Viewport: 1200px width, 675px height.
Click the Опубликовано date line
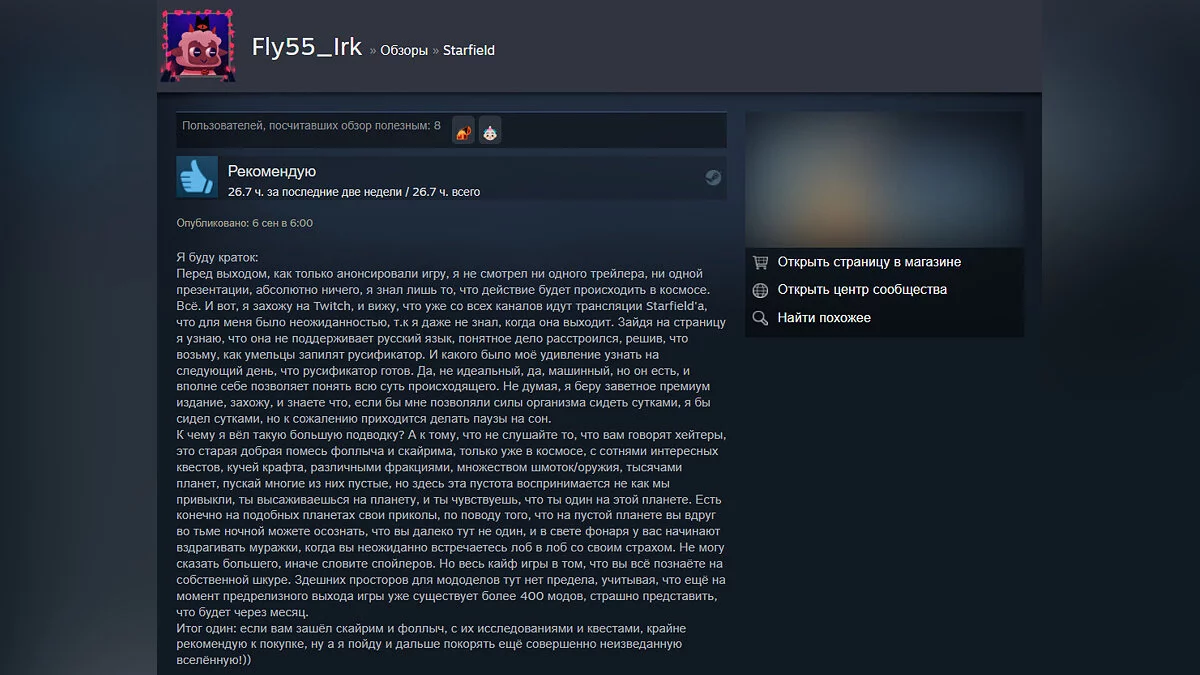(245, 223)
